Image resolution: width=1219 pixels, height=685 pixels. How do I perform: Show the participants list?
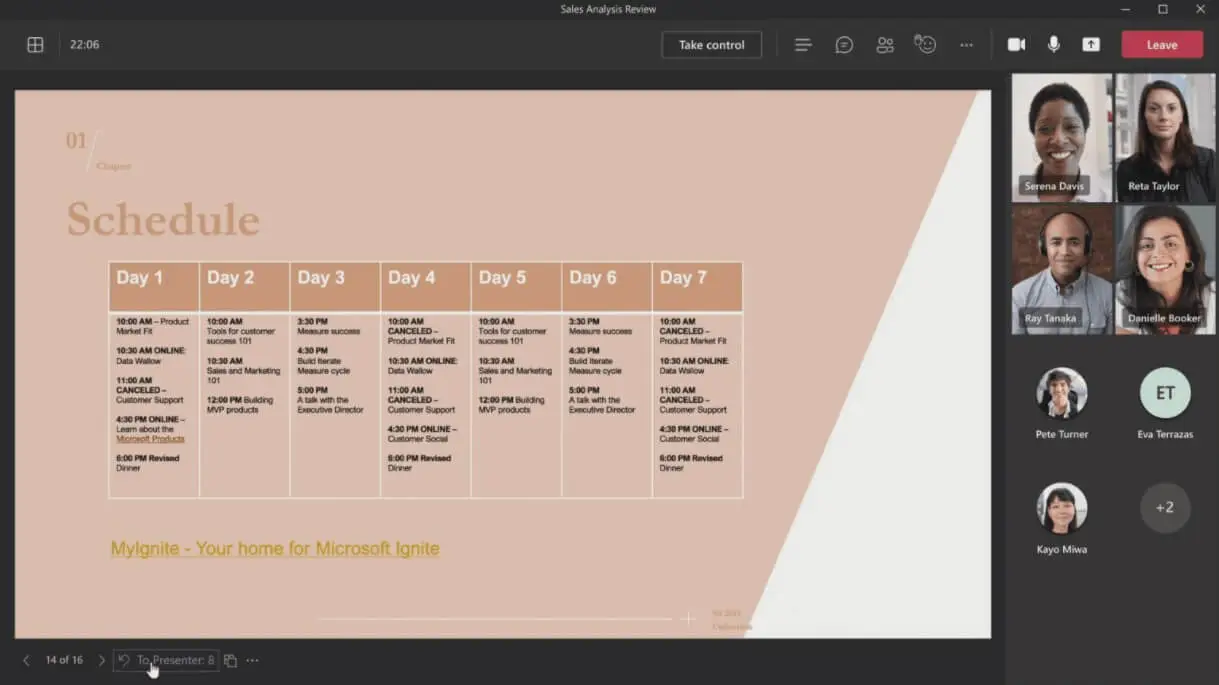884,44
